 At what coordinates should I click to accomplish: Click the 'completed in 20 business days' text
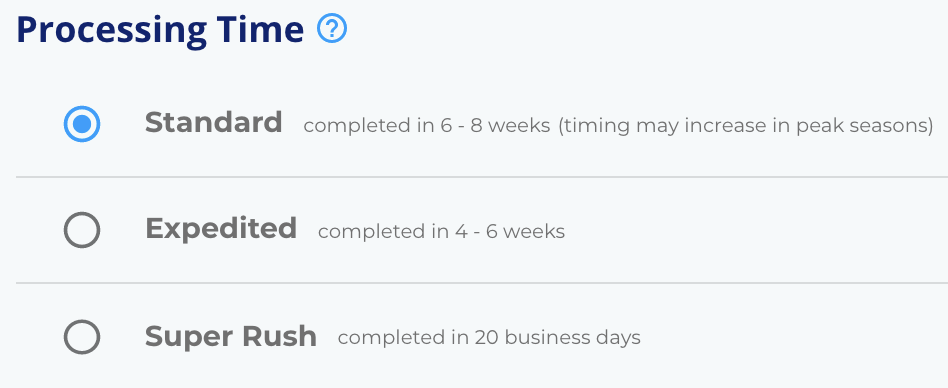pyautogui.click(x=489, y=338)
